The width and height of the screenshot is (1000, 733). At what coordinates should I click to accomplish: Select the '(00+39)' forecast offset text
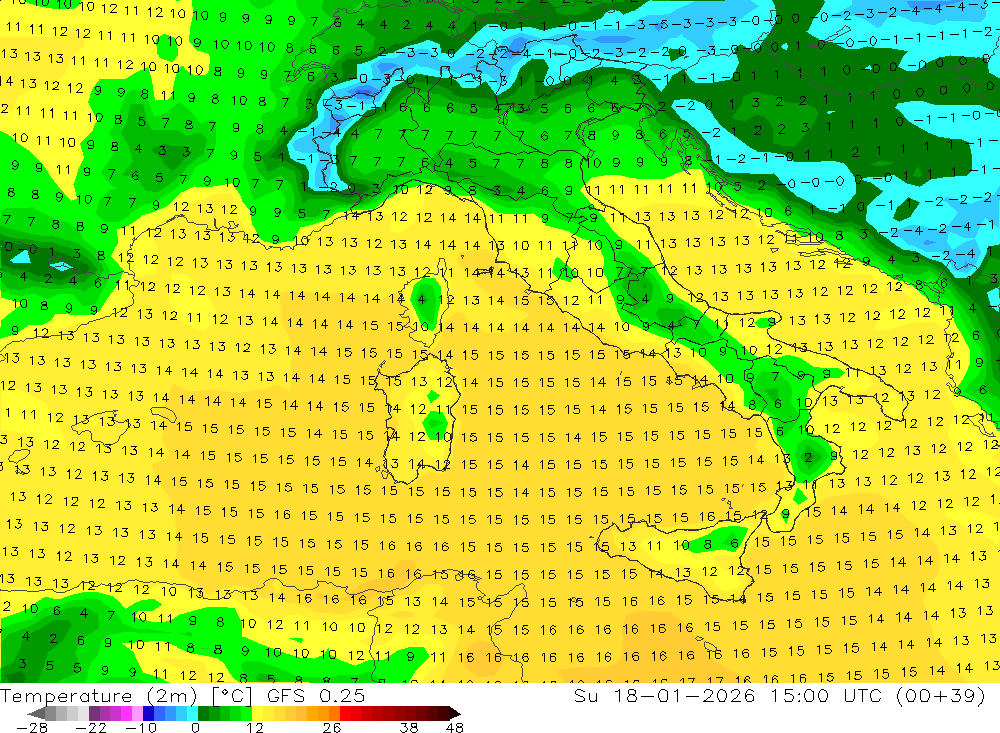942,696
